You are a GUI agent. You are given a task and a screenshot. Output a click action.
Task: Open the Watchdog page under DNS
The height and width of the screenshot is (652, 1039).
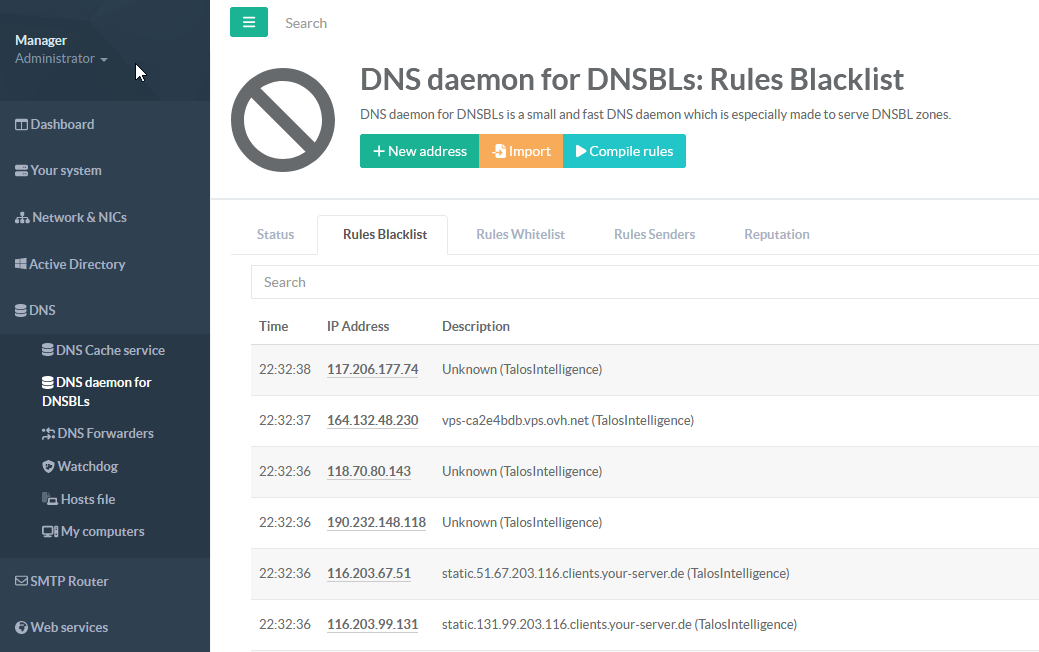pyautogui.click(x=87, y=466)
